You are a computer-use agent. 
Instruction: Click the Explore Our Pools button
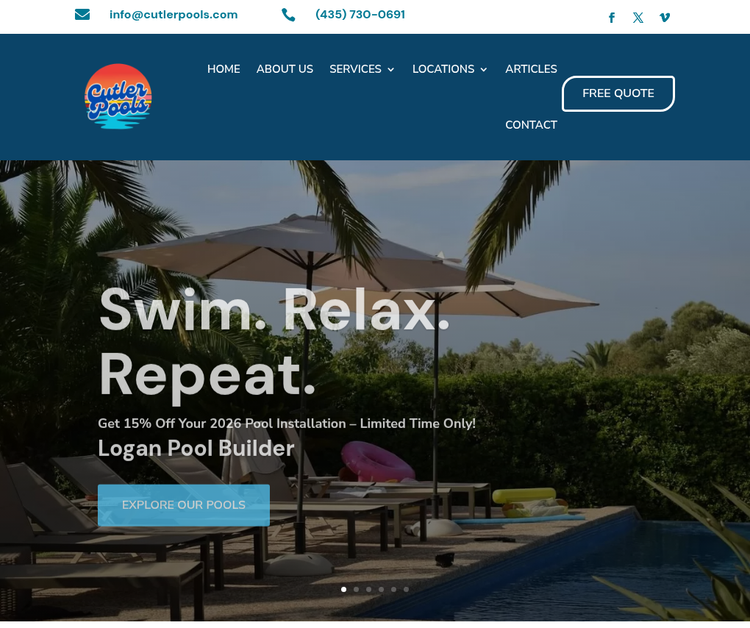[x=184, y=505]
